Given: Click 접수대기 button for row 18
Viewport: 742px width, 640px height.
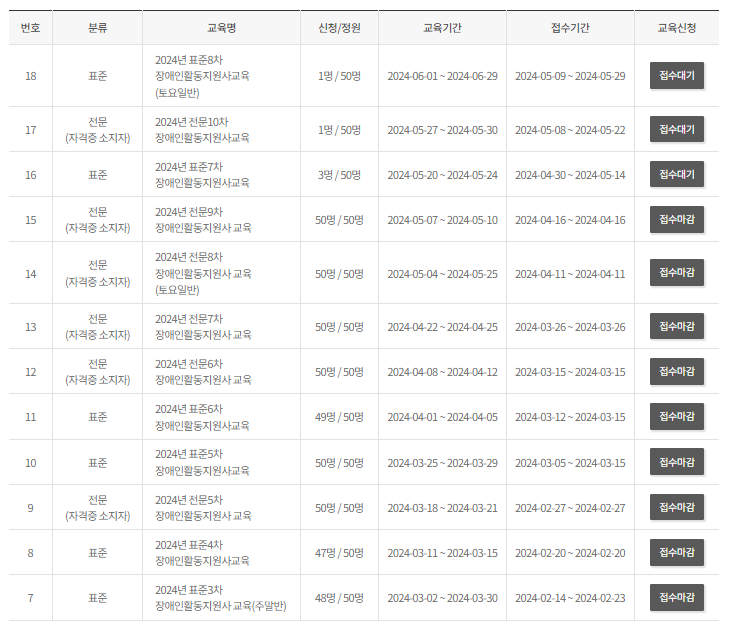Looking at the screenshot, I should pyautogui.click(x=677, y=75).
